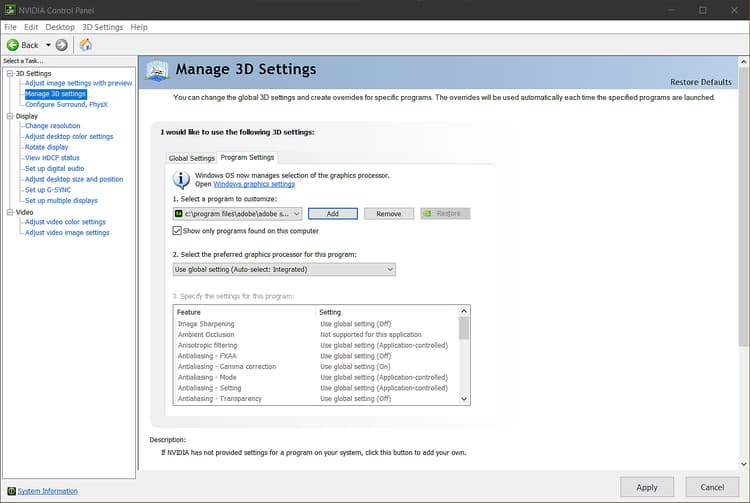Open the Edit menu

31,27
